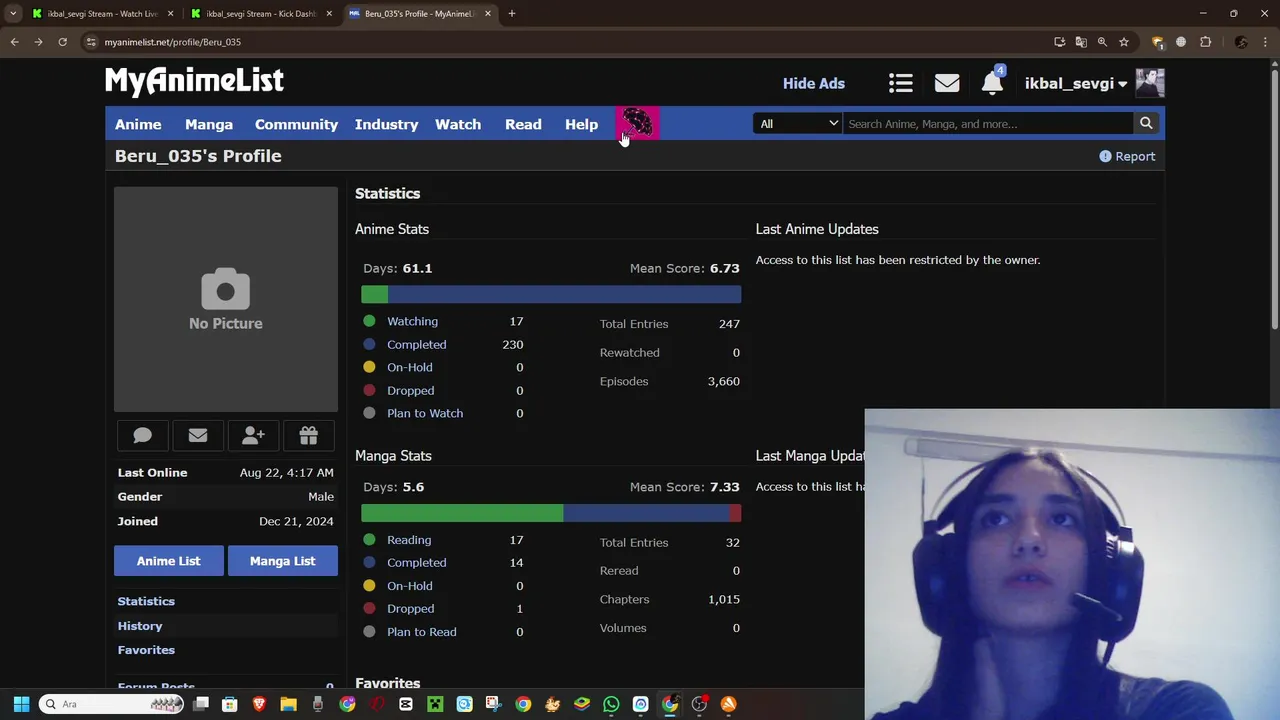The image size is (1280, 720).
Task: Open the Favorites sidebar link
Action: [x=146, y=650]
